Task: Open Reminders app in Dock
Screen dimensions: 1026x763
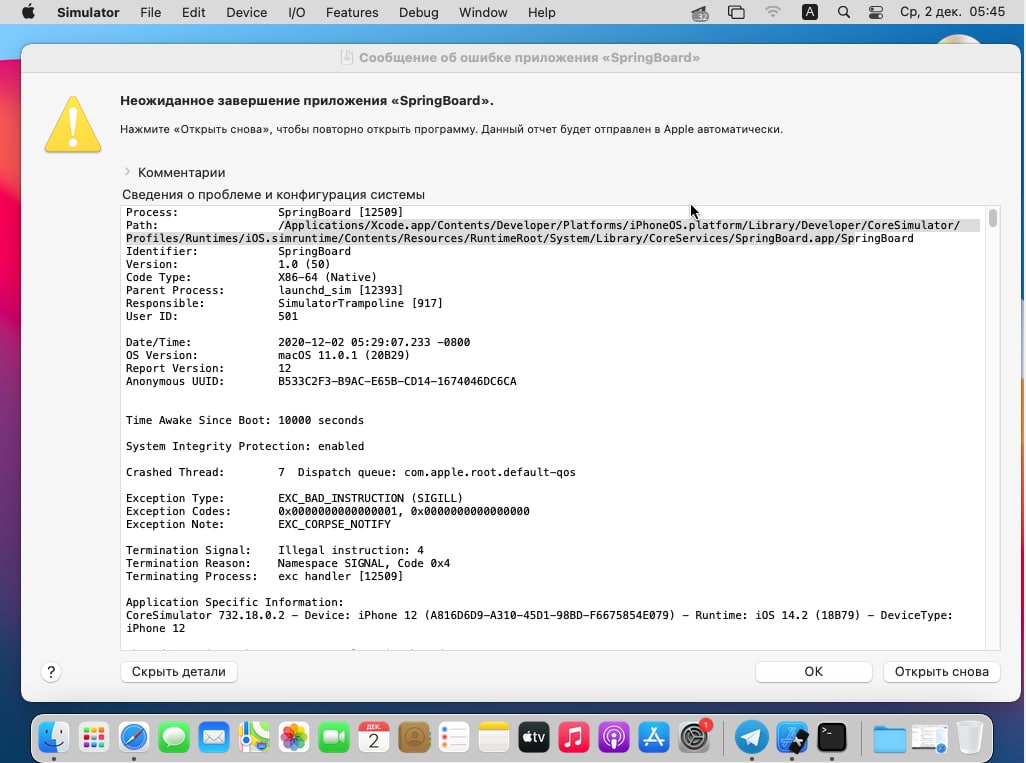Action: 454,737
